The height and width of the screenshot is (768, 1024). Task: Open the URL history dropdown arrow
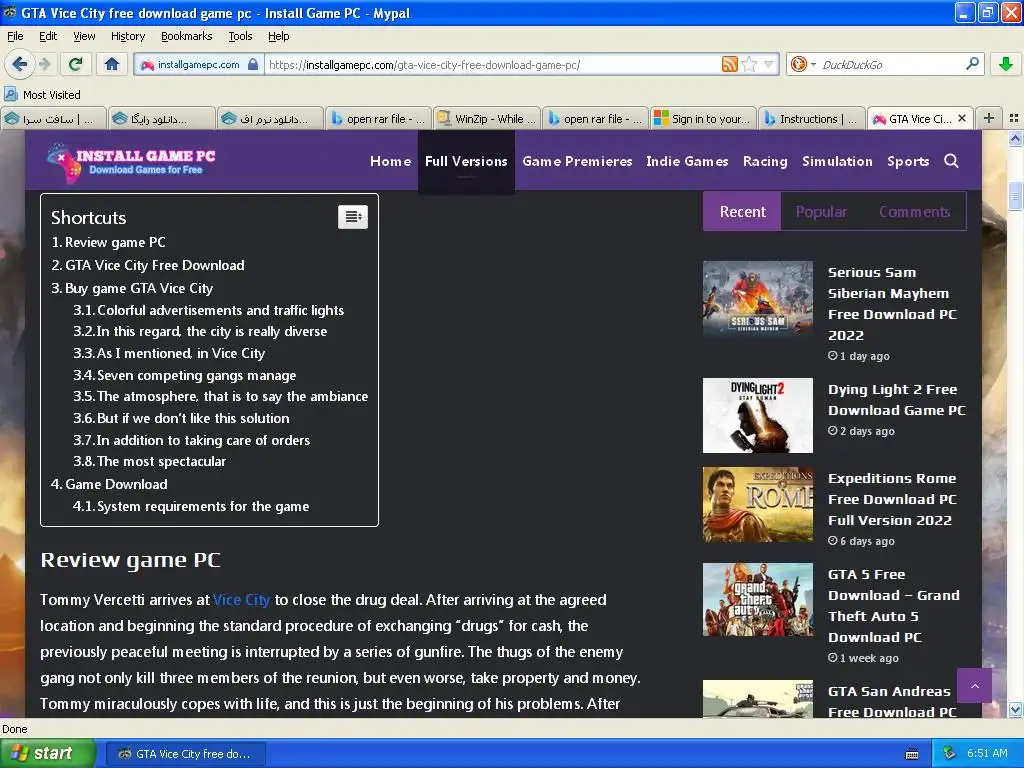pyautogui.click(x=768, y=65)
